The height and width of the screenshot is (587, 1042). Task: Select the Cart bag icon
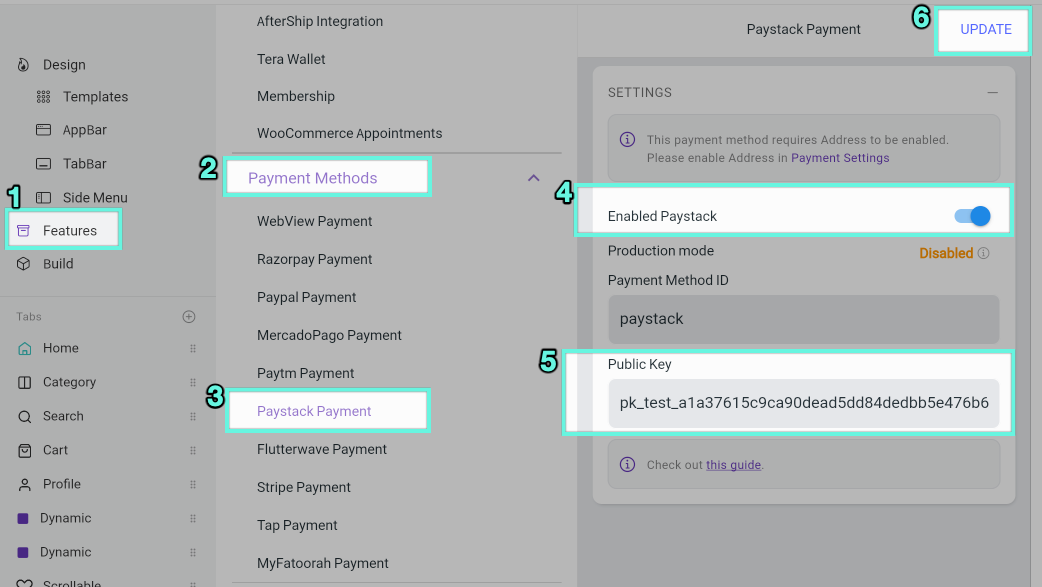pos(25,450)
